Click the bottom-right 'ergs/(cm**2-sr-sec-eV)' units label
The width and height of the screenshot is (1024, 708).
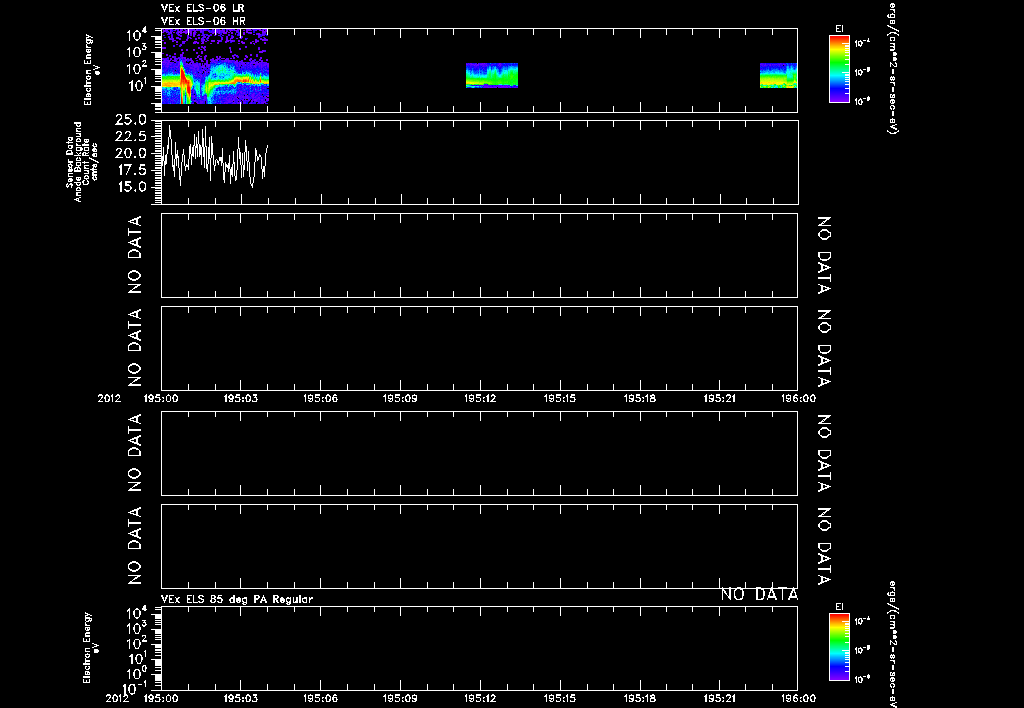pos(893,643)
